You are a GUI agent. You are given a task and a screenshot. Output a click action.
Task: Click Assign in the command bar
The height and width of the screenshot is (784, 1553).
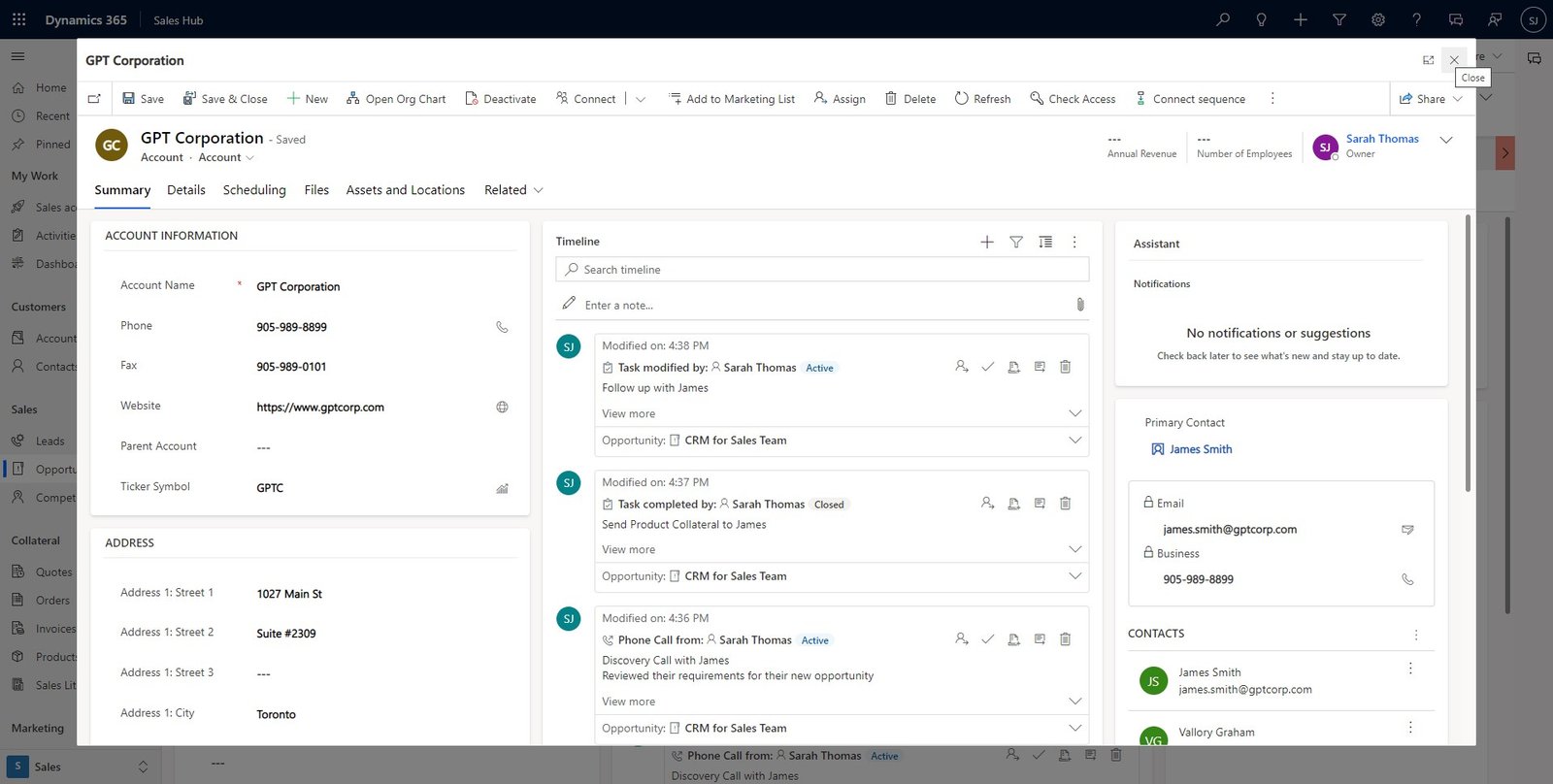point(840,99)
